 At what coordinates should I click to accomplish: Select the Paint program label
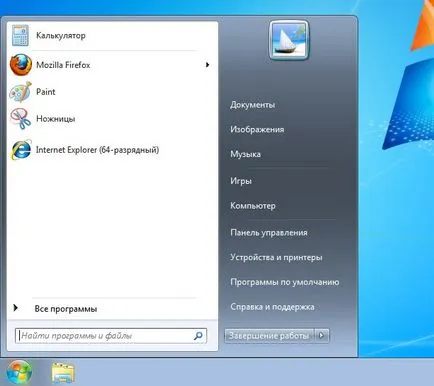click(x=46, y=92)
